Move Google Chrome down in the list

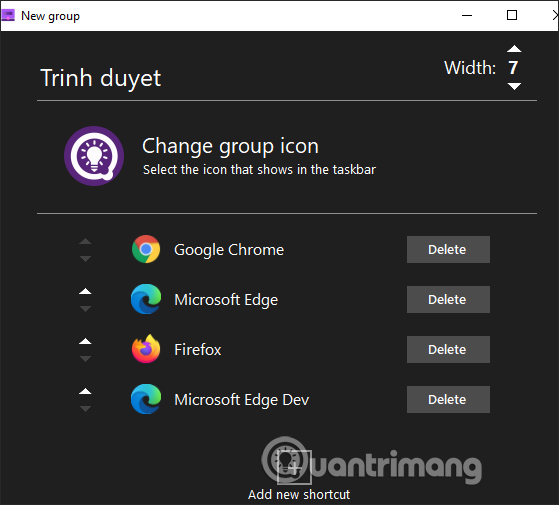coord(85,258)
